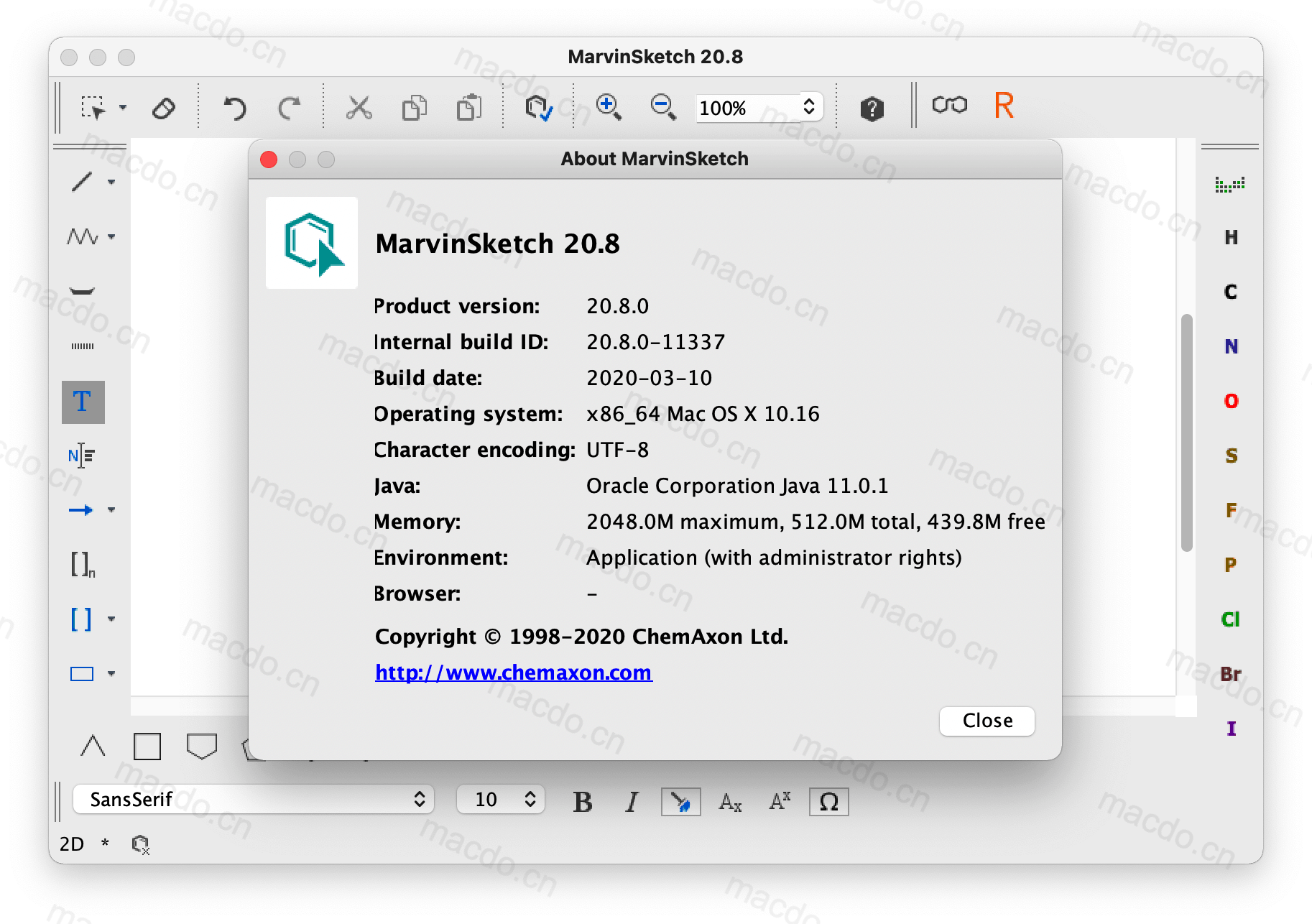The width and height of the screenshot is (1312, 924).
Task: Open the SansSerif font dropdown
Action: click(254, 799)
